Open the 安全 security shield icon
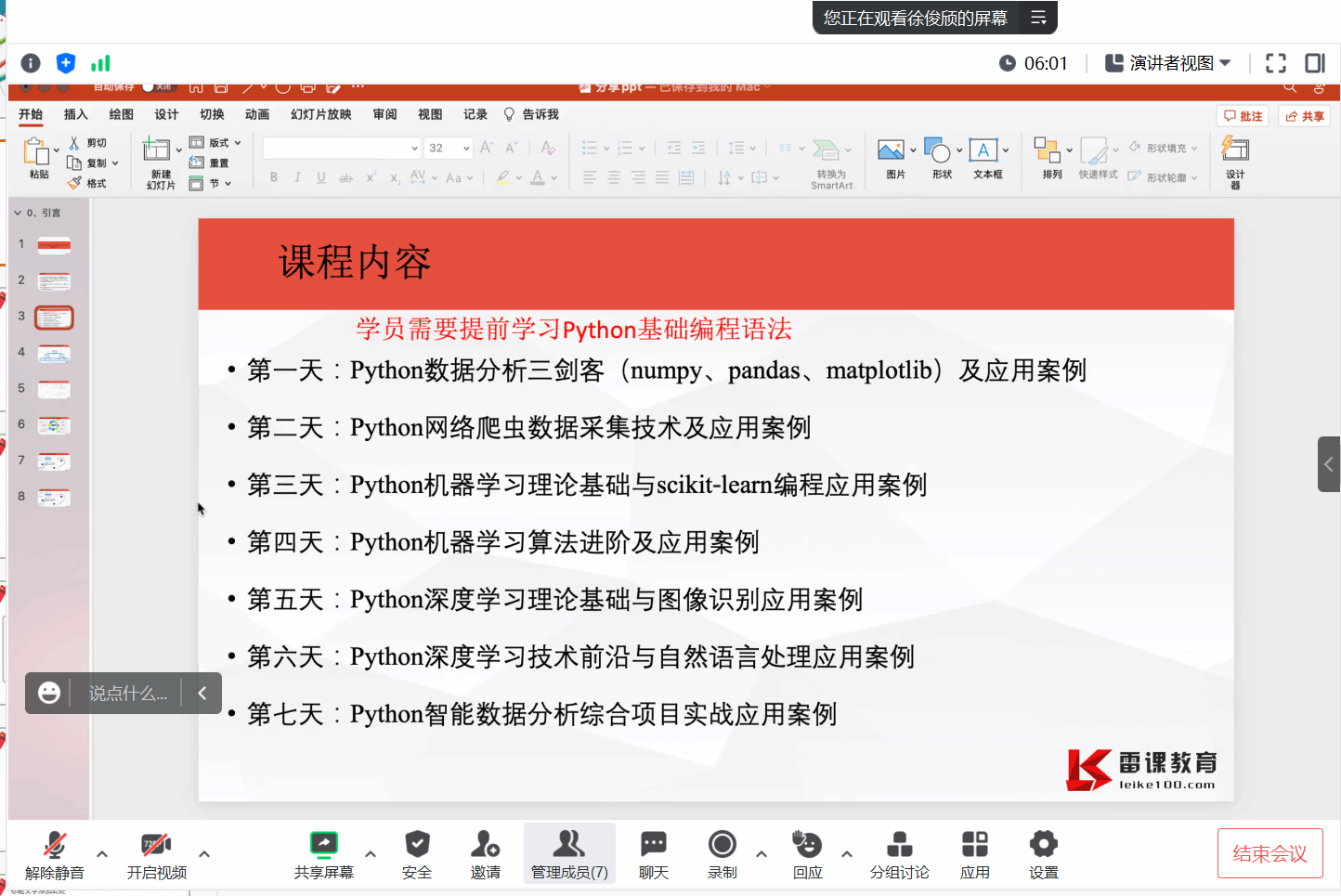 (417, 845)
